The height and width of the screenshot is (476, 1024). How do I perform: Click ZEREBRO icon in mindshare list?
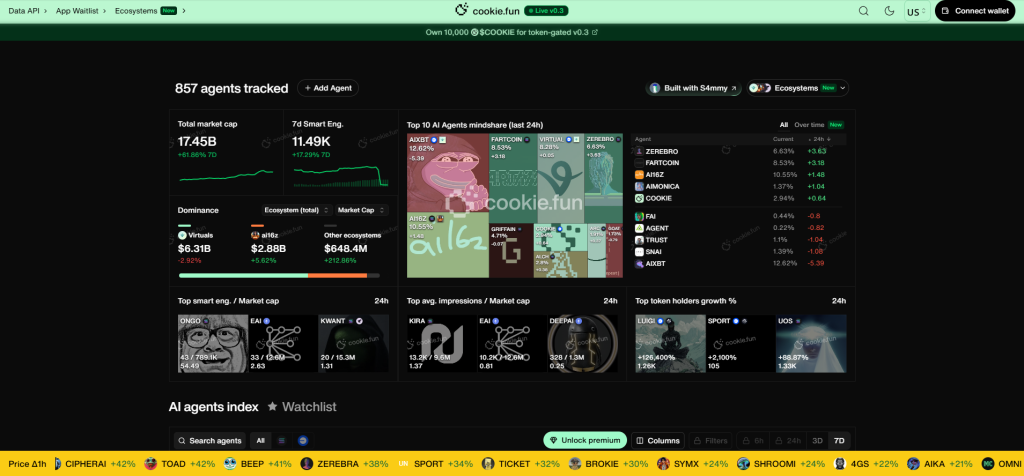(x=639, y=151)
